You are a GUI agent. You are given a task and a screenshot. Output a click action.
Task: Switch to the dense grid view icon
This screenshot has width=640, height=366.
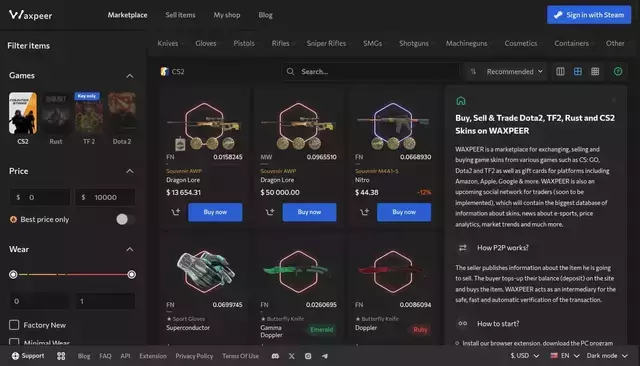pos(595,72)
